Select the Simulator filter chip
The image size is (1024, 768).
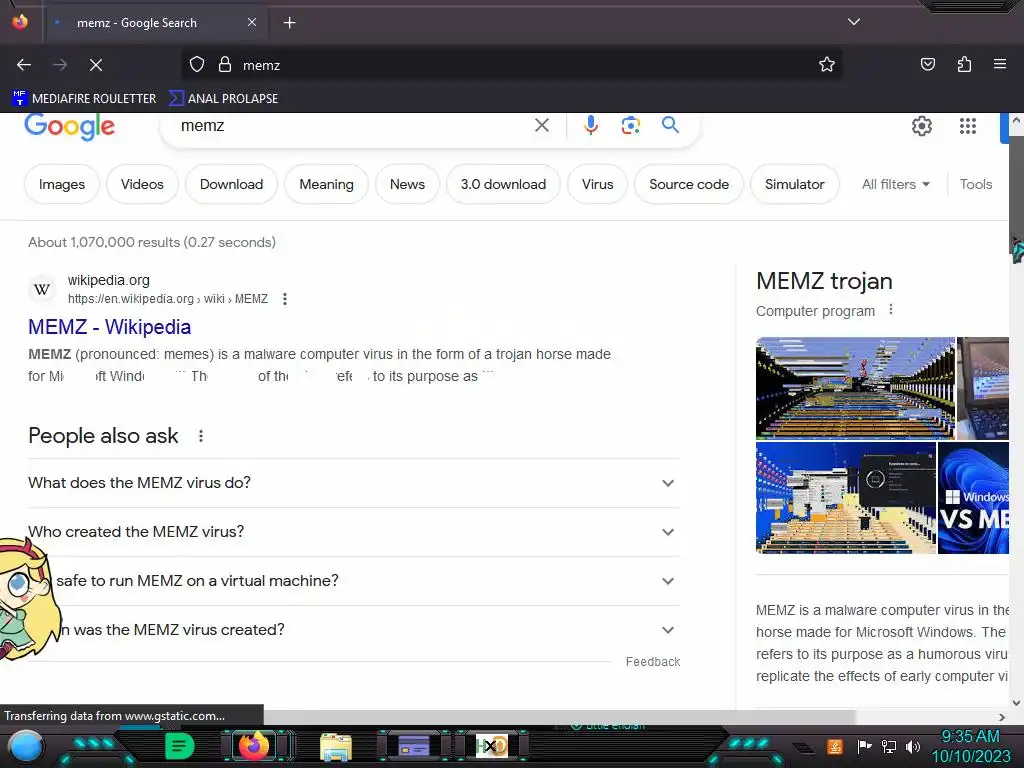pos(795,184)
